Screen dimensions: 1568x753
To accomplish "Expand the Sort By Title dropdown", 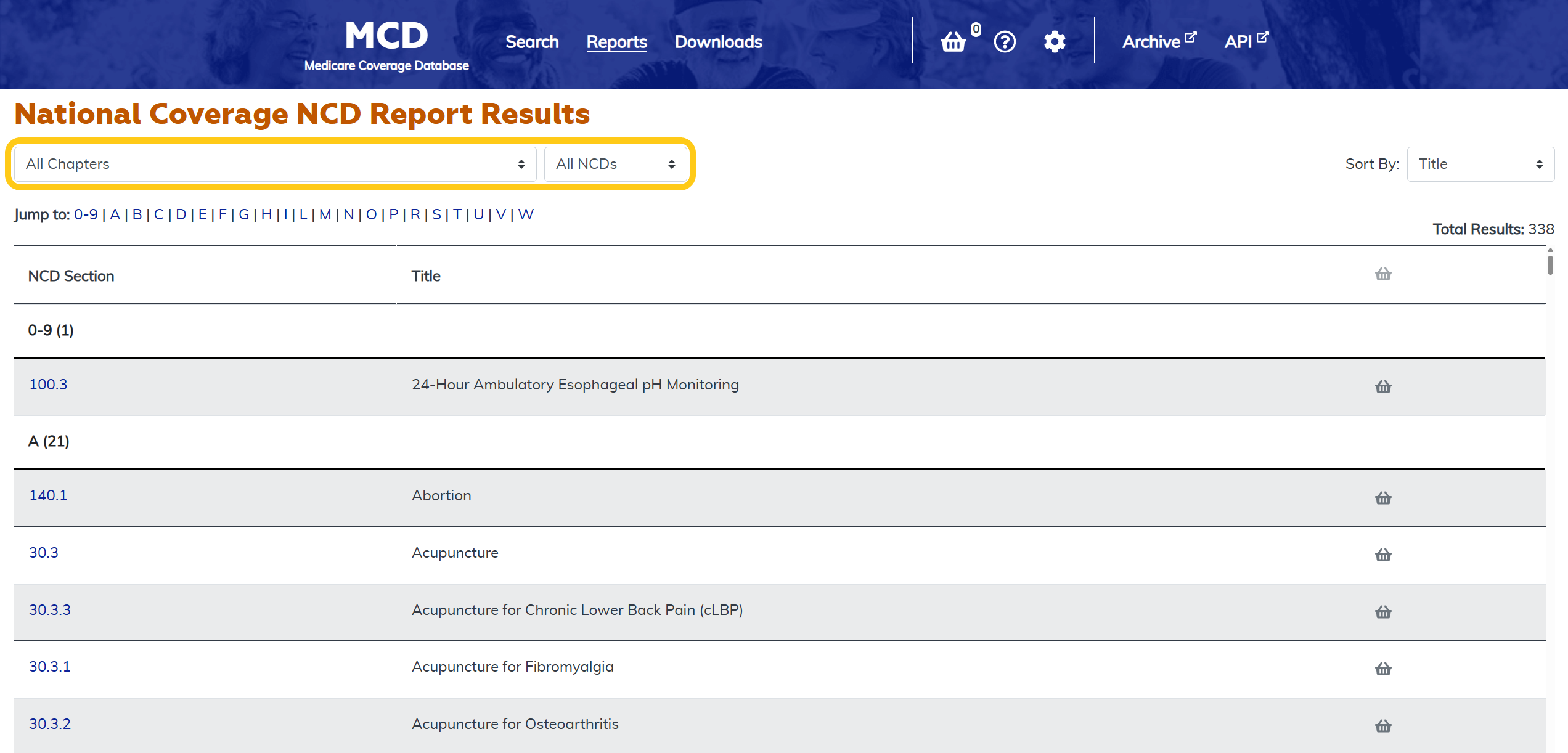I will pos(1480,164).
